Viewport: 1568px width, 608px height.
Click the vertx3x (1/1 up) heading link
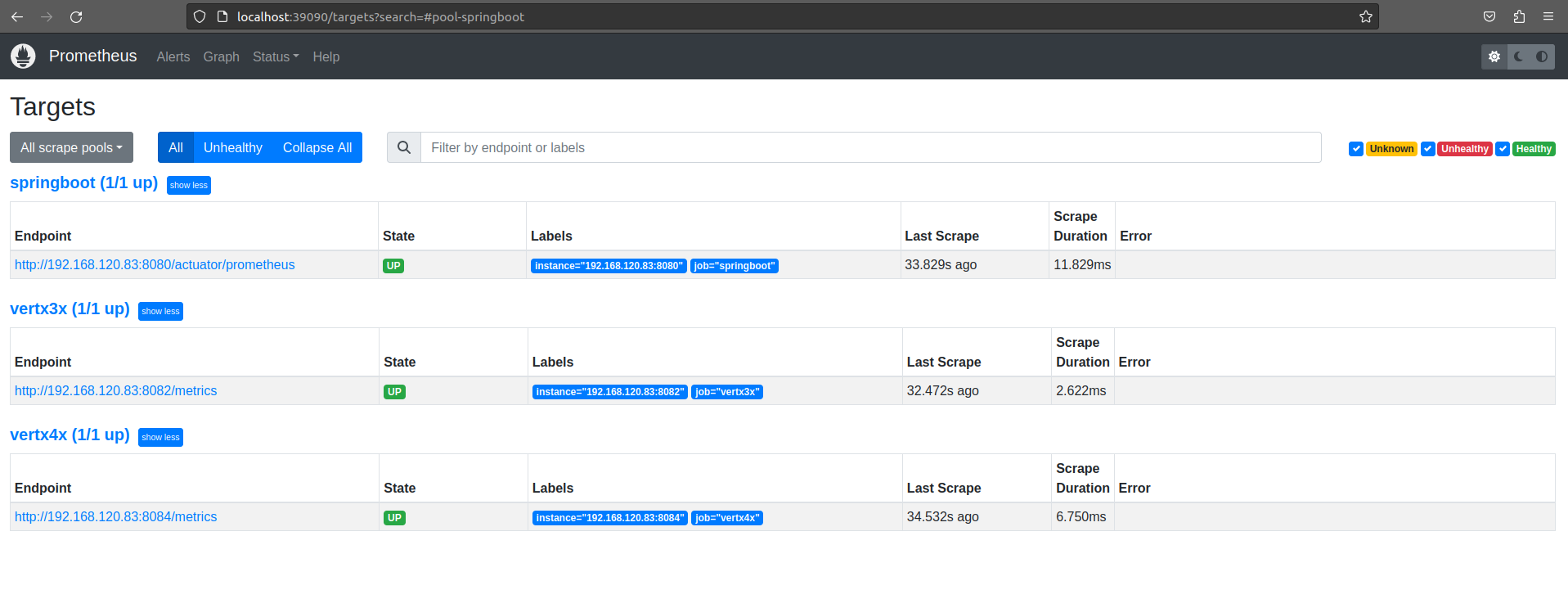[70, 309]
